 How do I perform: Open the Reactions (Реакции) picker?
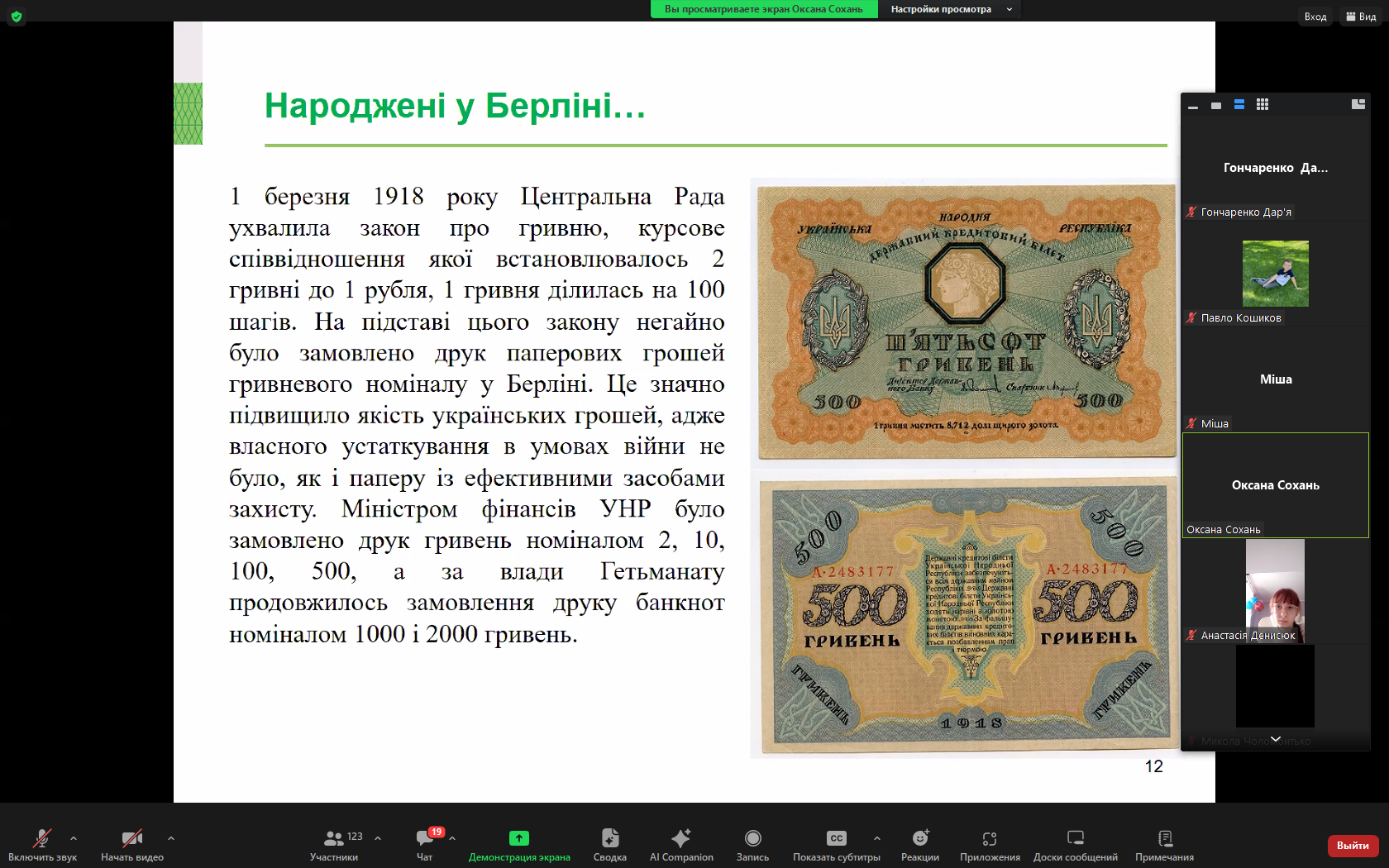pos(919,838)
